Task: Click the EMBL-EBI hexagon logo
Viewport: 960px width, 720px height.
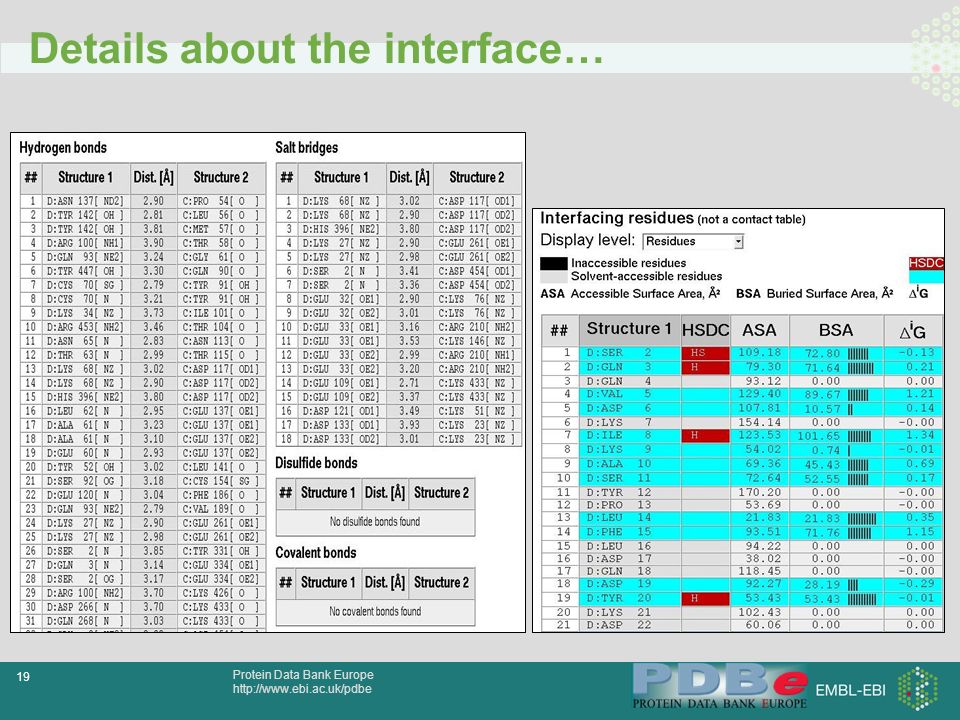Action: coord(917,689)
